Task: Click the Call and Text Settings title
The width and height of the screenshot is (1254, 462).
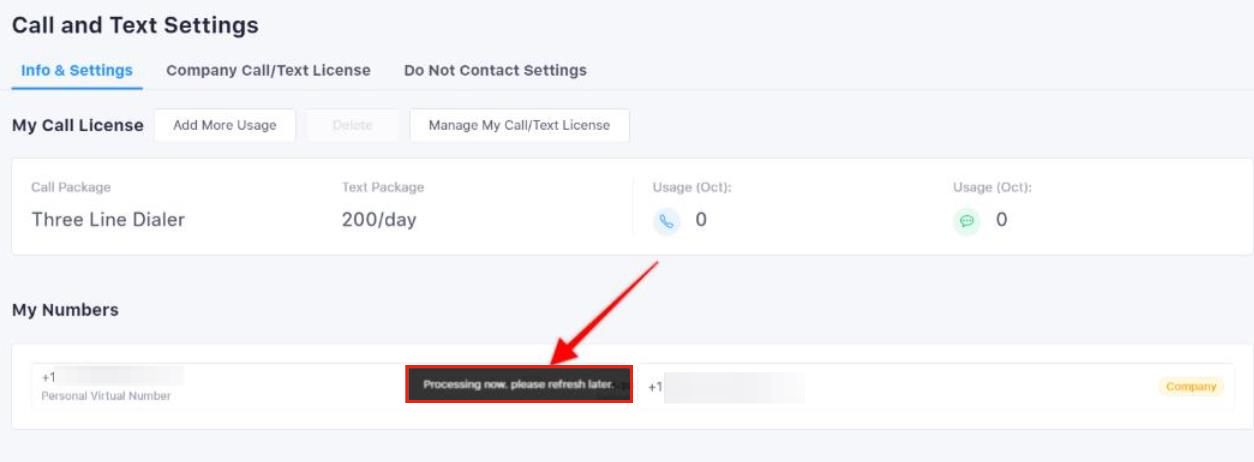Action: 135,25
